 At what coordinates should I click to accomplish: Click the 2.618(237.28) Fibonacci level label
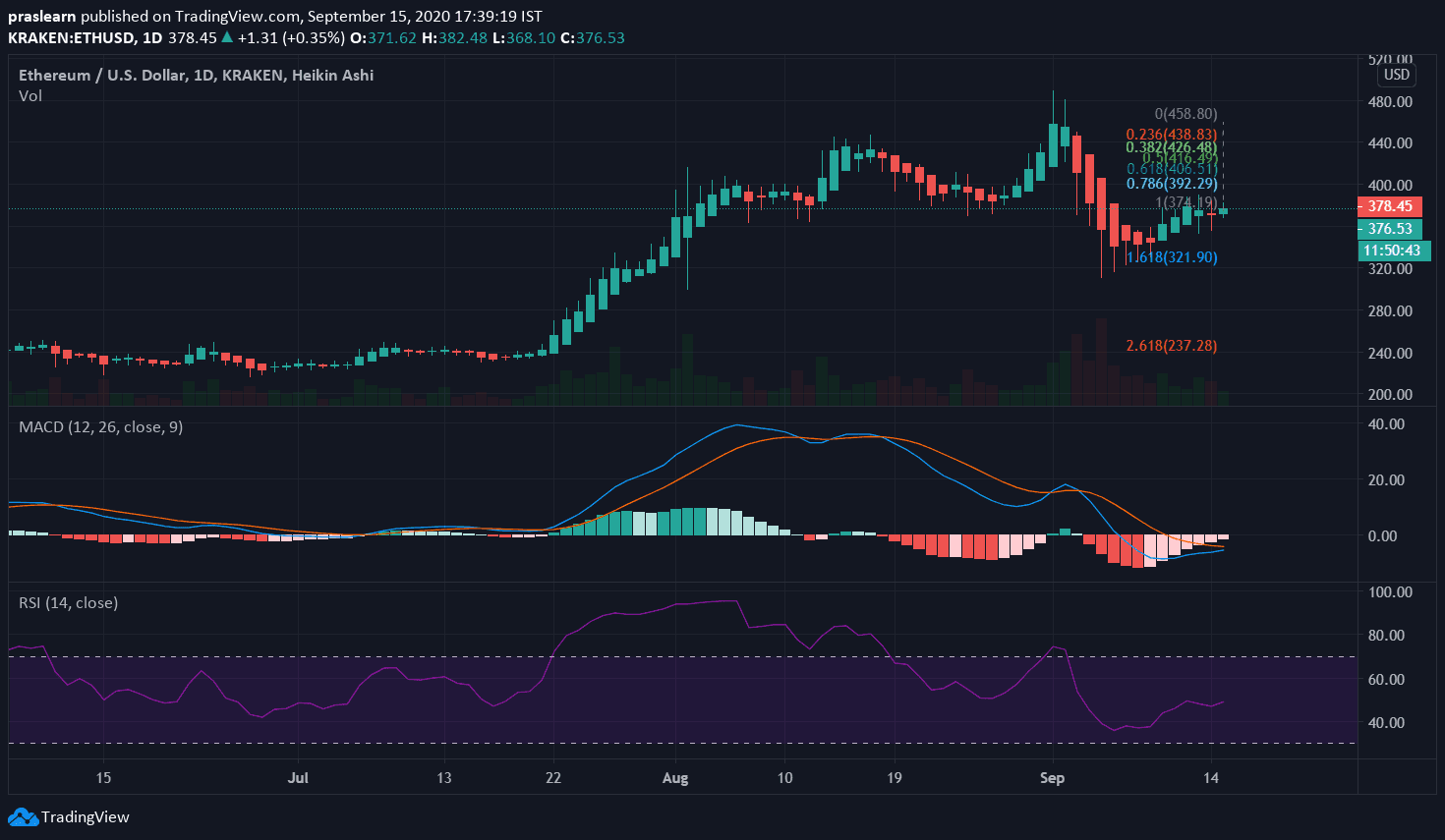tap(1171, 346)
